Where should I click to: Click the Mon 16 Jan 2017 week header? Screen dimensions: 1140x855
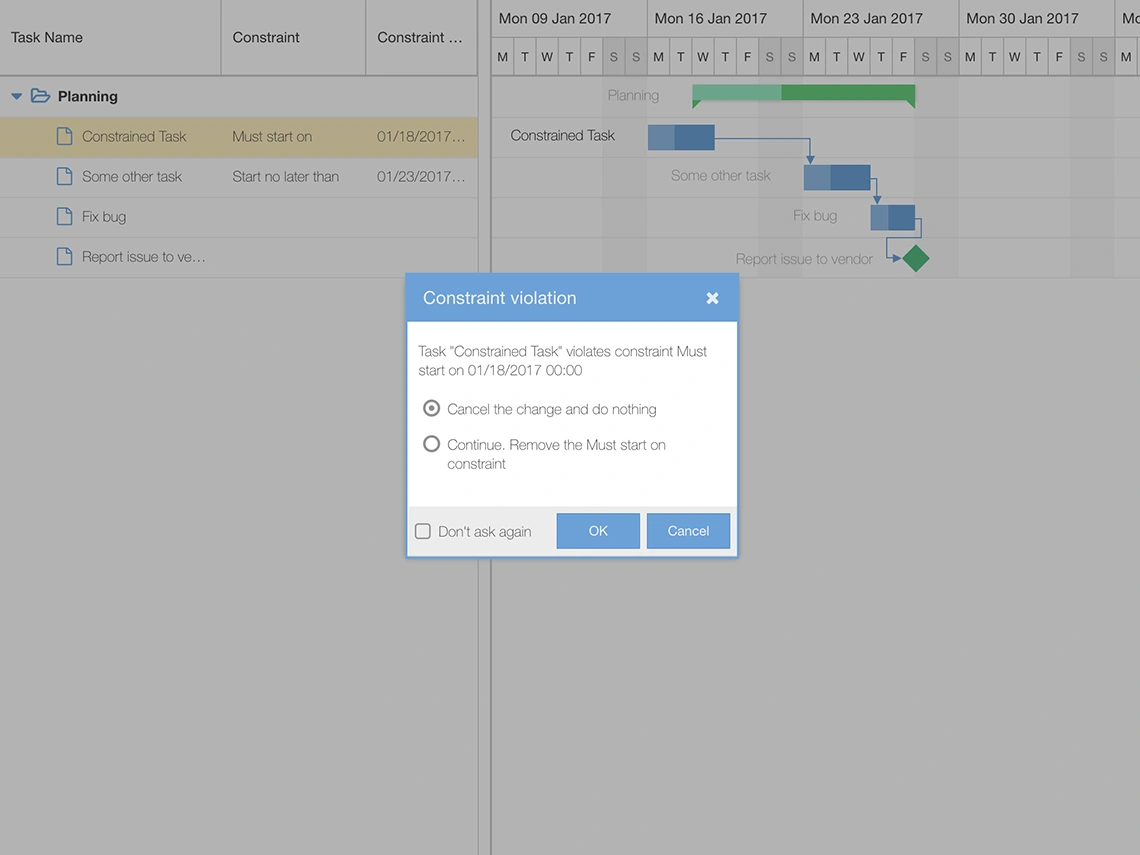pos(725,18)
